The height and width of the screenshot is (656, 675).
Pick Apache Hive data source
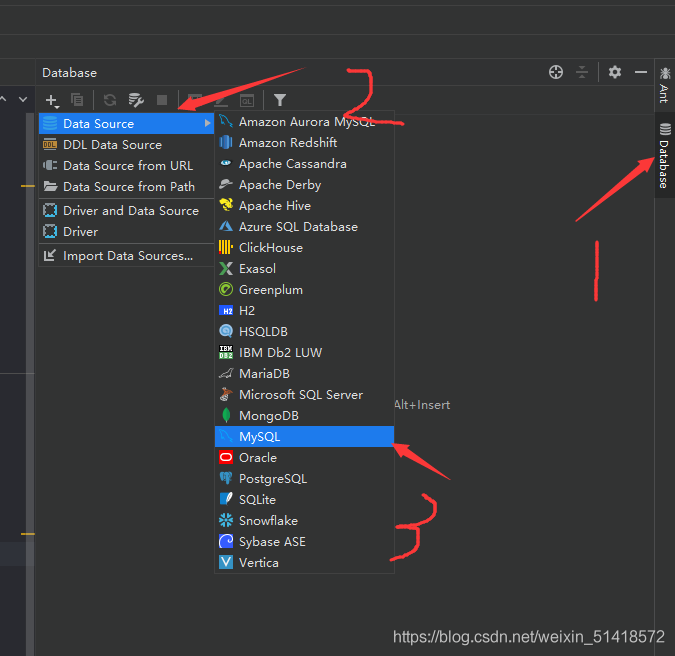coord(304,206)
